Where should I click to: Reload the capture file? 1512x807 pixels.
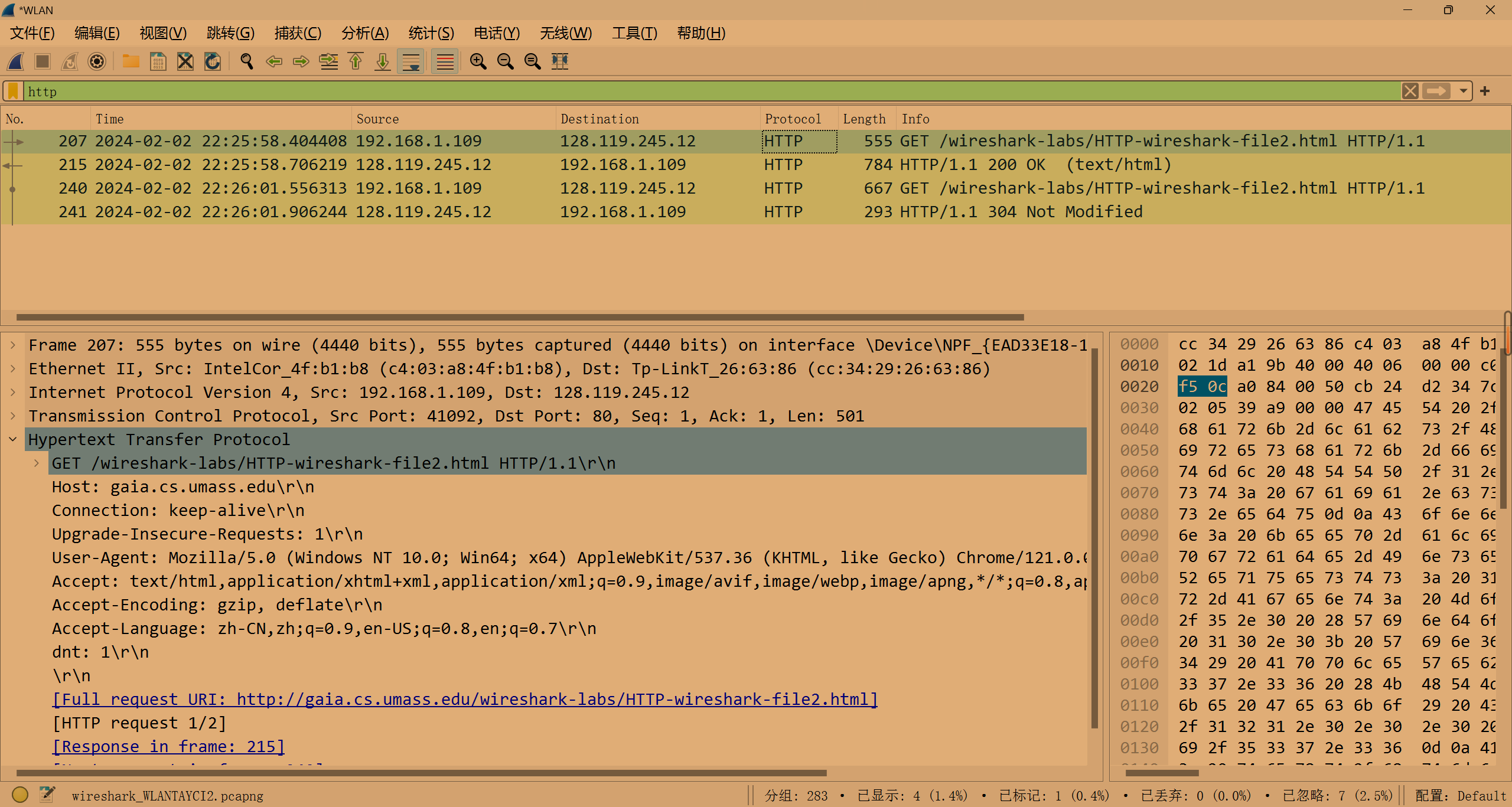[213, 61]
